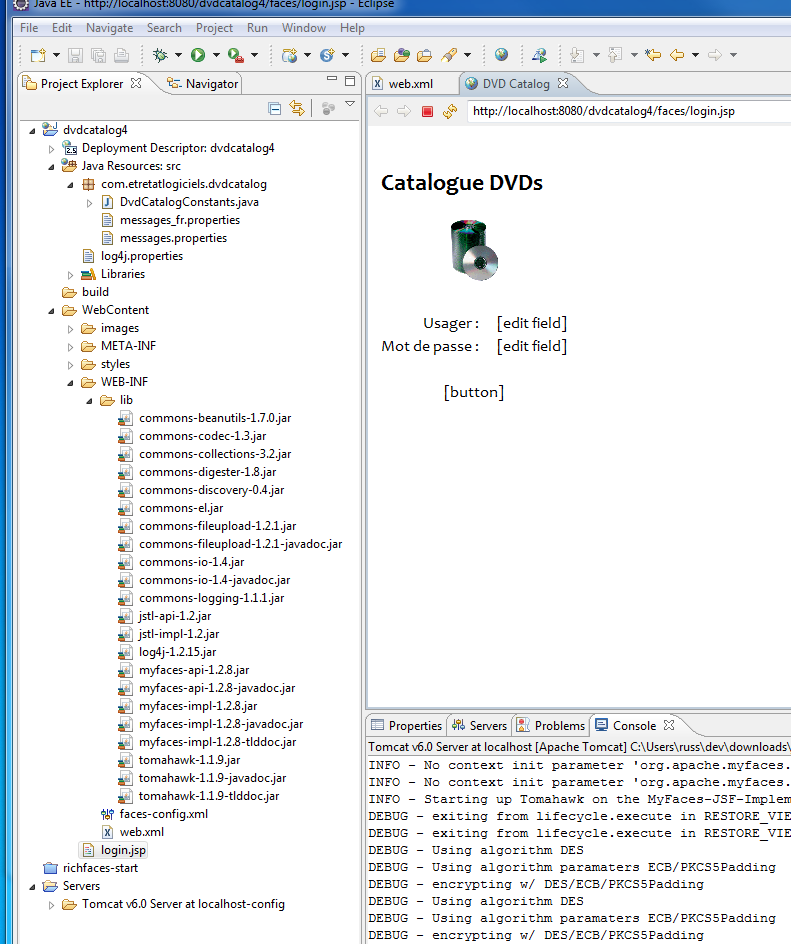Expand the images folder

coord(70,329)
